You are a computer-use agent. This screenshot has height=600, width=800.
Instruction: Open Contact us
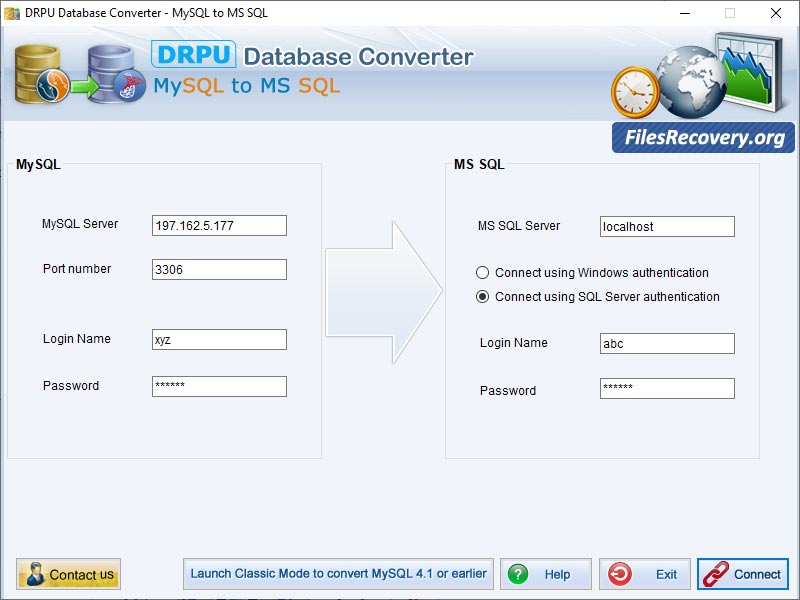pos(67,573)
